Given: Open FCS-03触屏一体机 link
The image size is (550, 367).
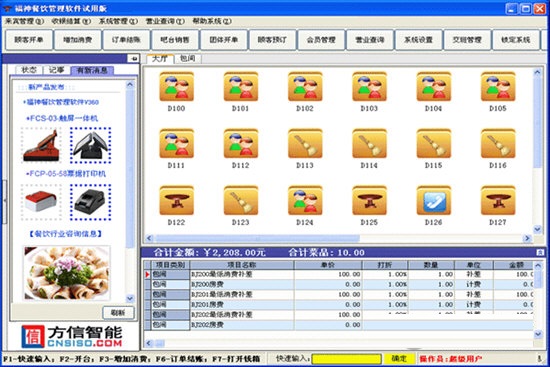Looking at the screenshot, I should click(62, 118).
